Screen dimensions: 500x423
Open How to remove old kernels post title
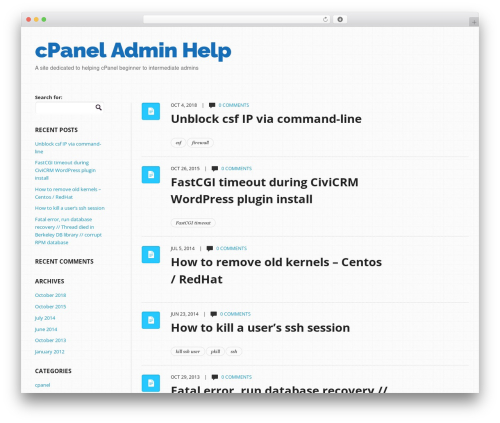pos(276,271)
